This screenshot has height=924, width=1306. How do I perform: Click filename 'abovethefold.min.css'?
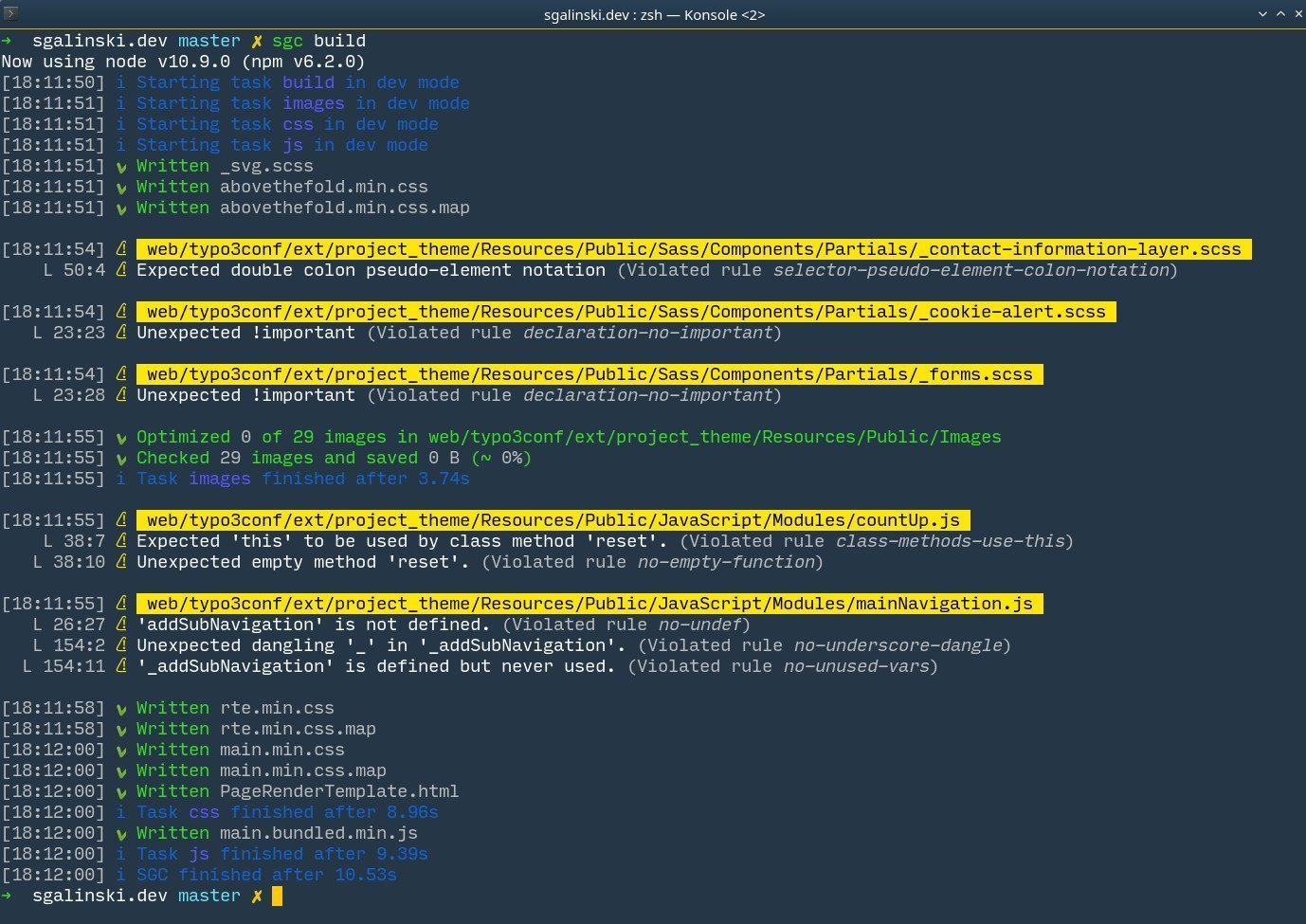click(324, 187)
